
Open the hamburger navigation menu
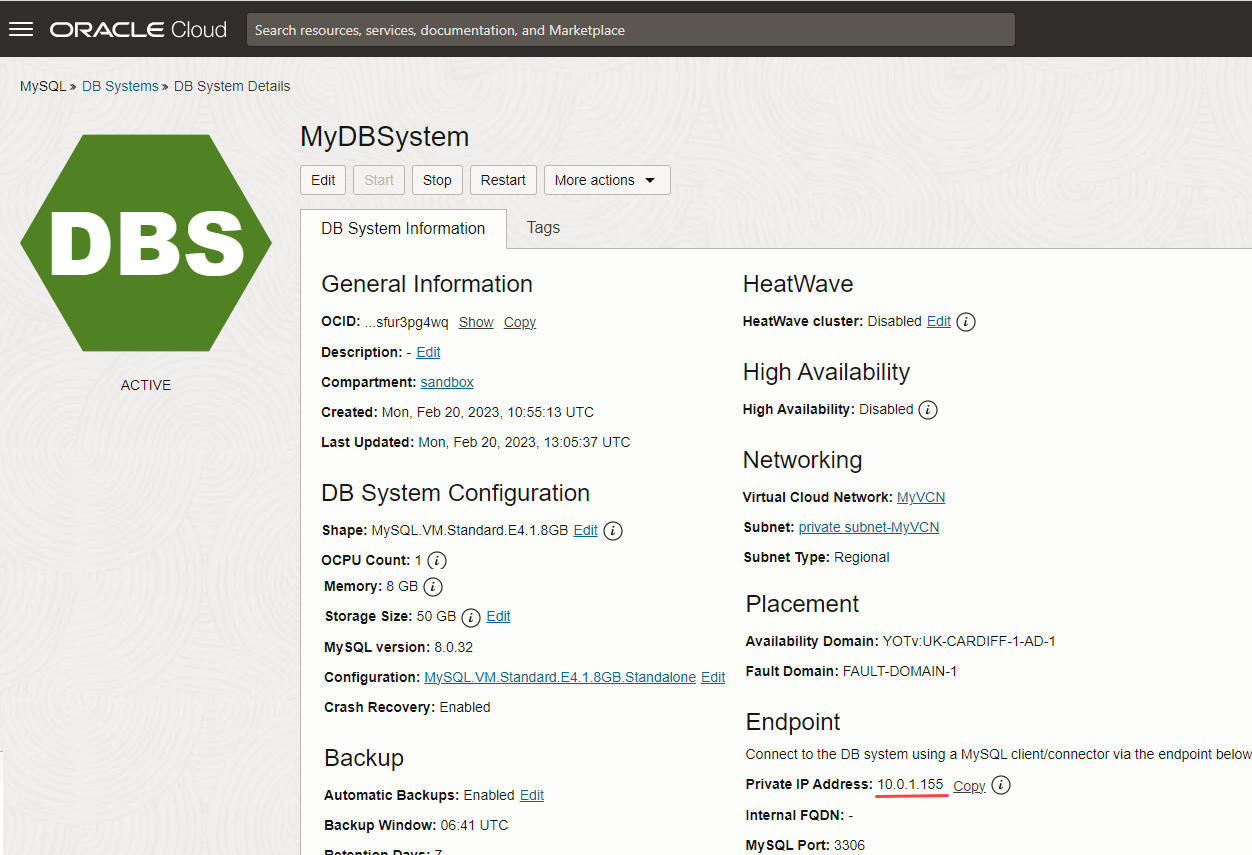[x=21, y=29]
